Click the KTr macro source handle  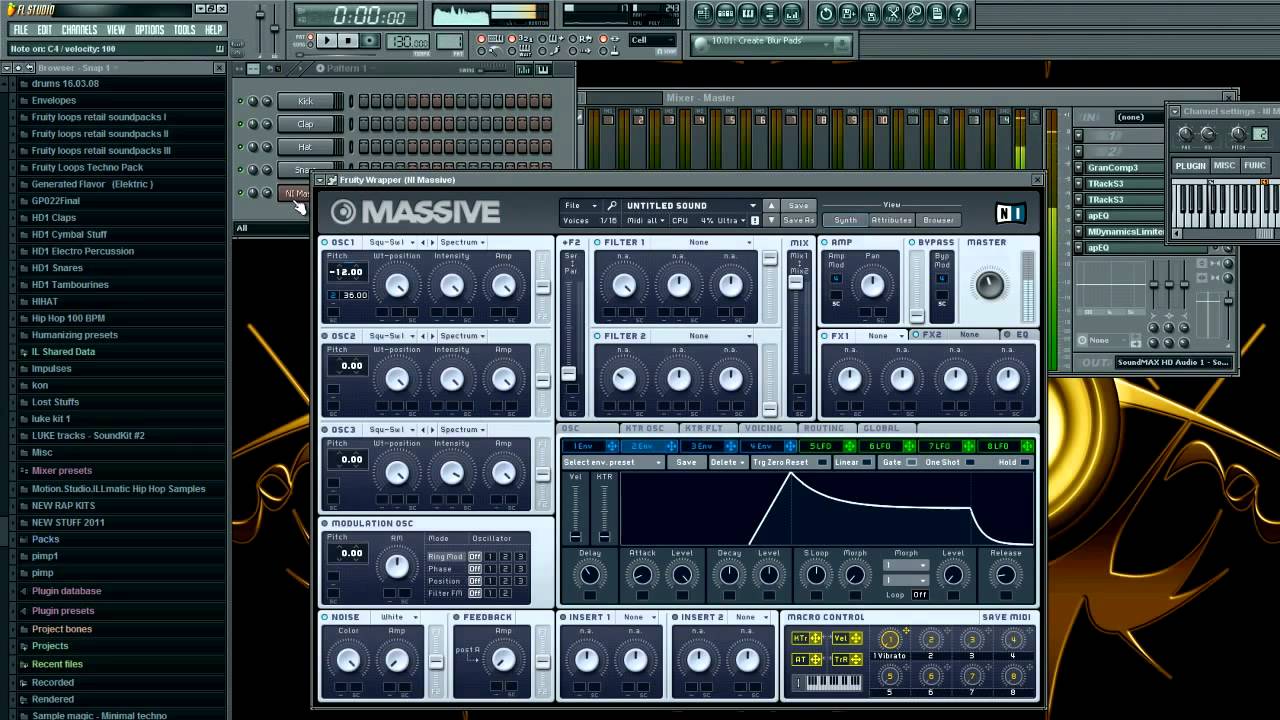(x=815, y=638)
